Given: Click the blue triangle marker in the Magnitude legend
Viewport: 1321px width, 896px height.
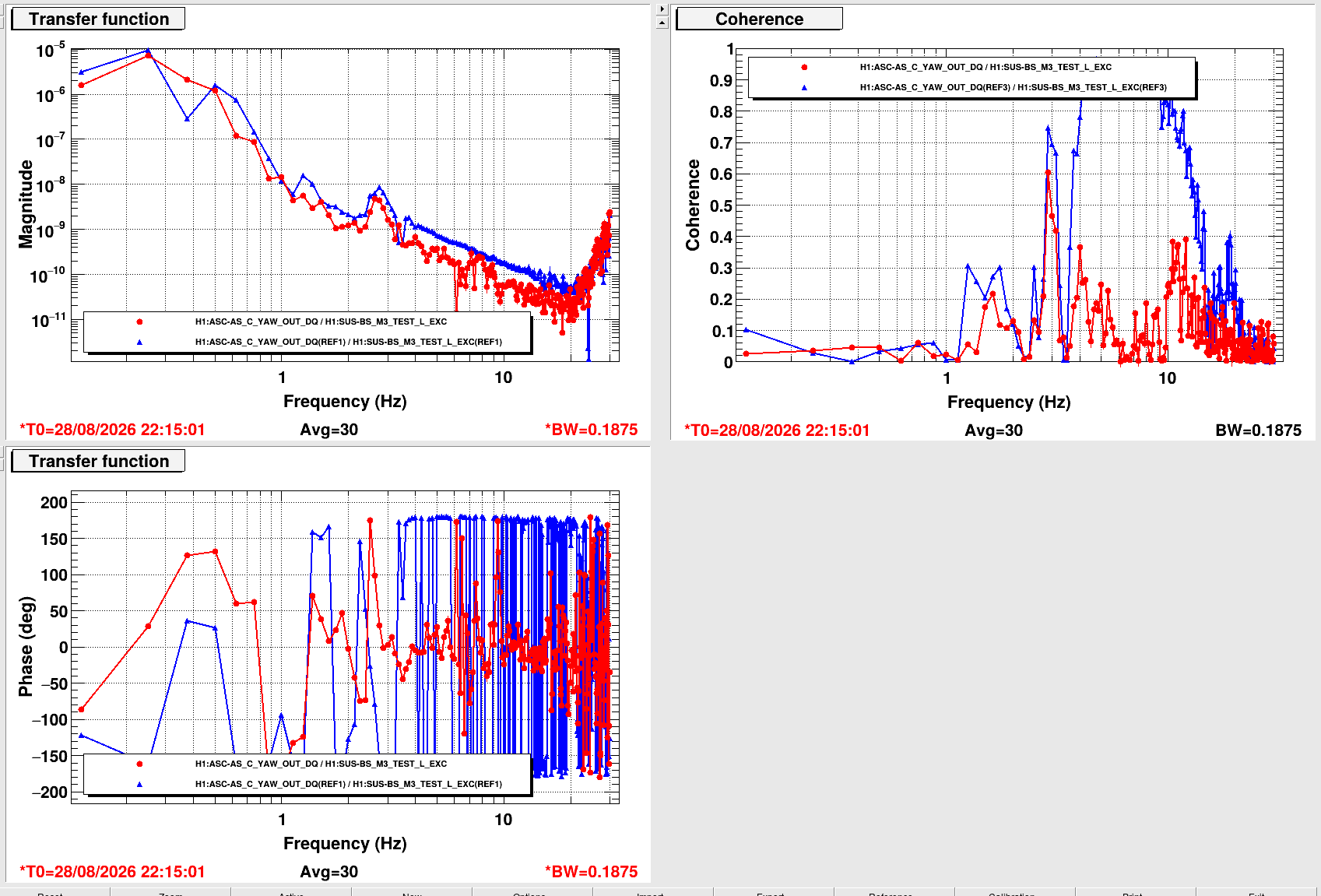Looking at the screenshot, I should click(139, 342).
